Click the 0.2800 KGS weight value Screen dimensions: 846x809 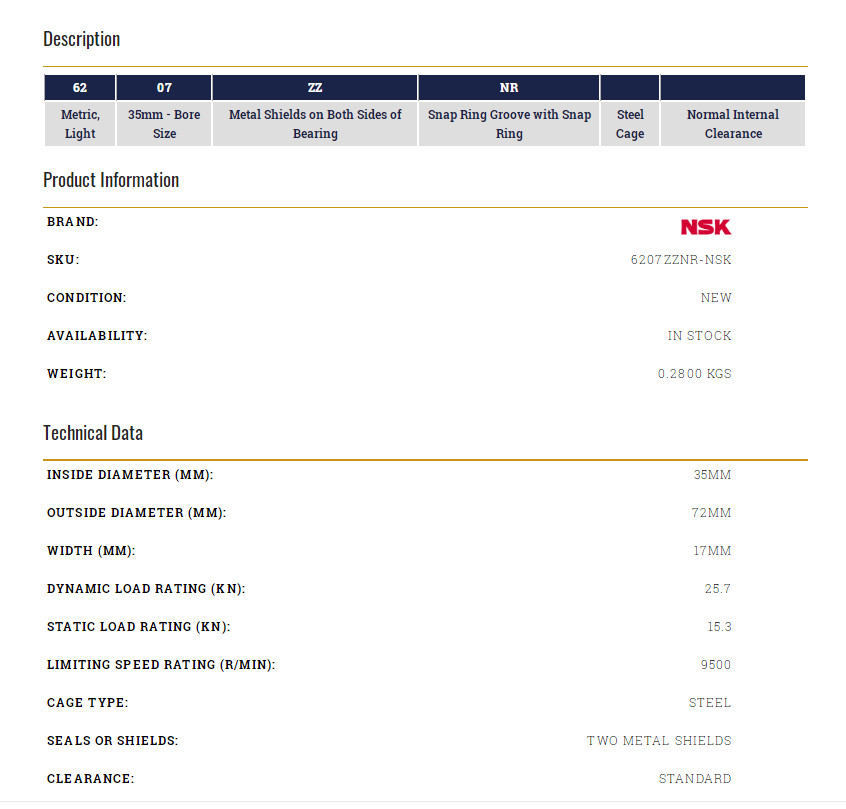click(x=694, y=374)
